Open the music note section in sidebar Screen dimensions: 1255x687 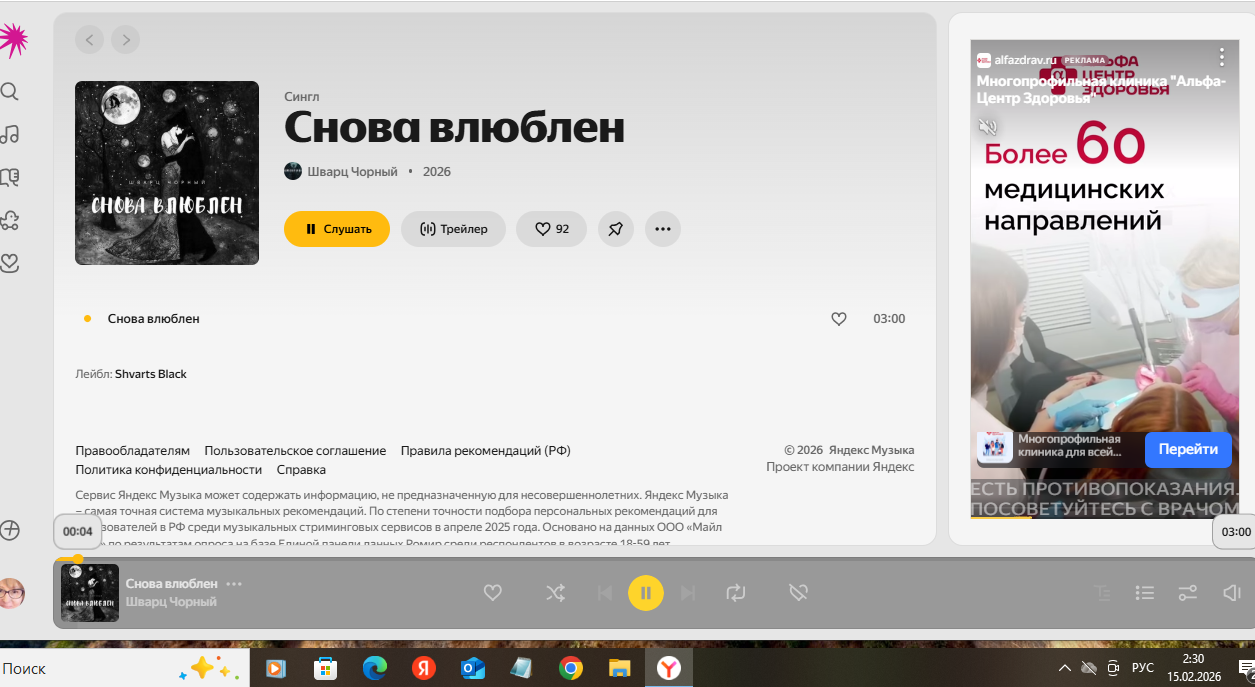pyautogui.click(x=10, y=134)
